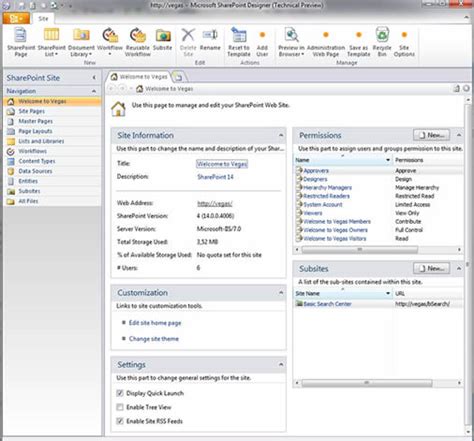The height and width of the screenshot is (441, 474).
Task: Open the orange File menu button
Action: [x=16, y=19]
